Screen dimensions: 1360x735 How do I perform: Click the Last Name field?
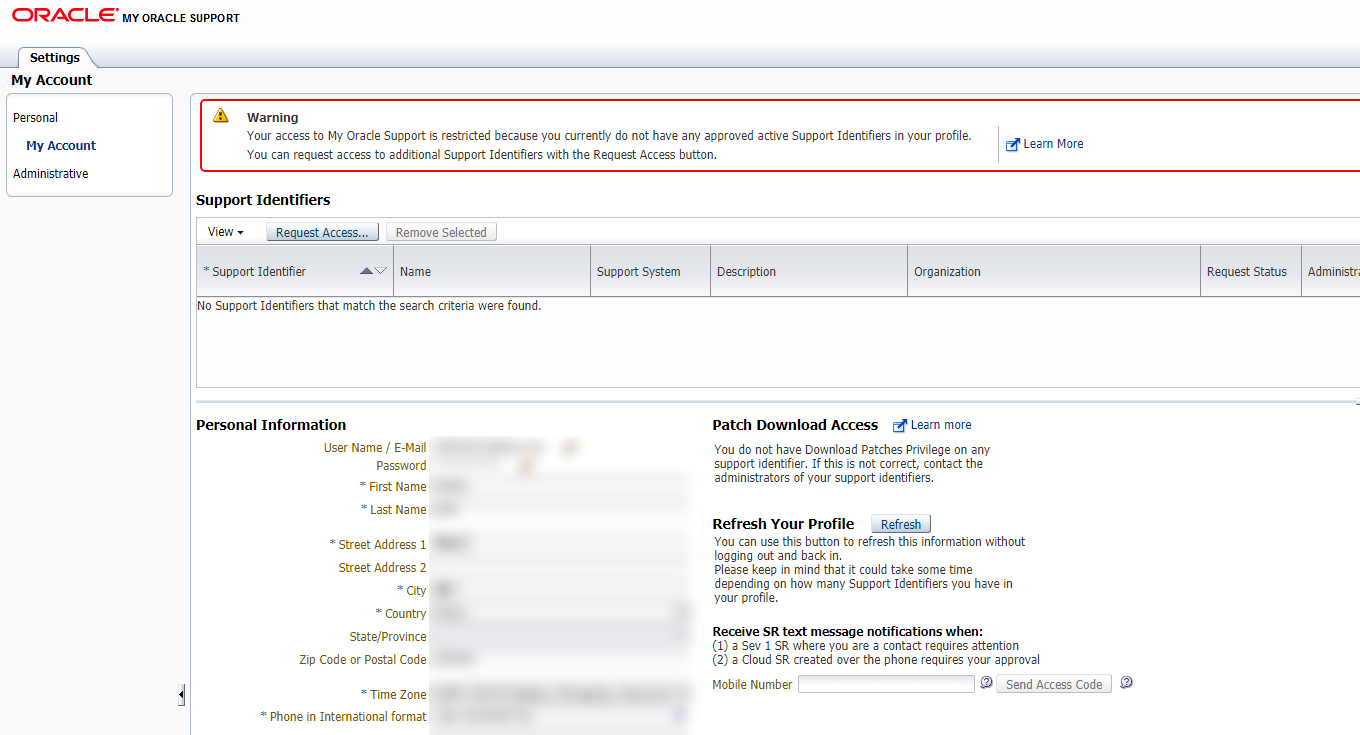coord(561,509)
